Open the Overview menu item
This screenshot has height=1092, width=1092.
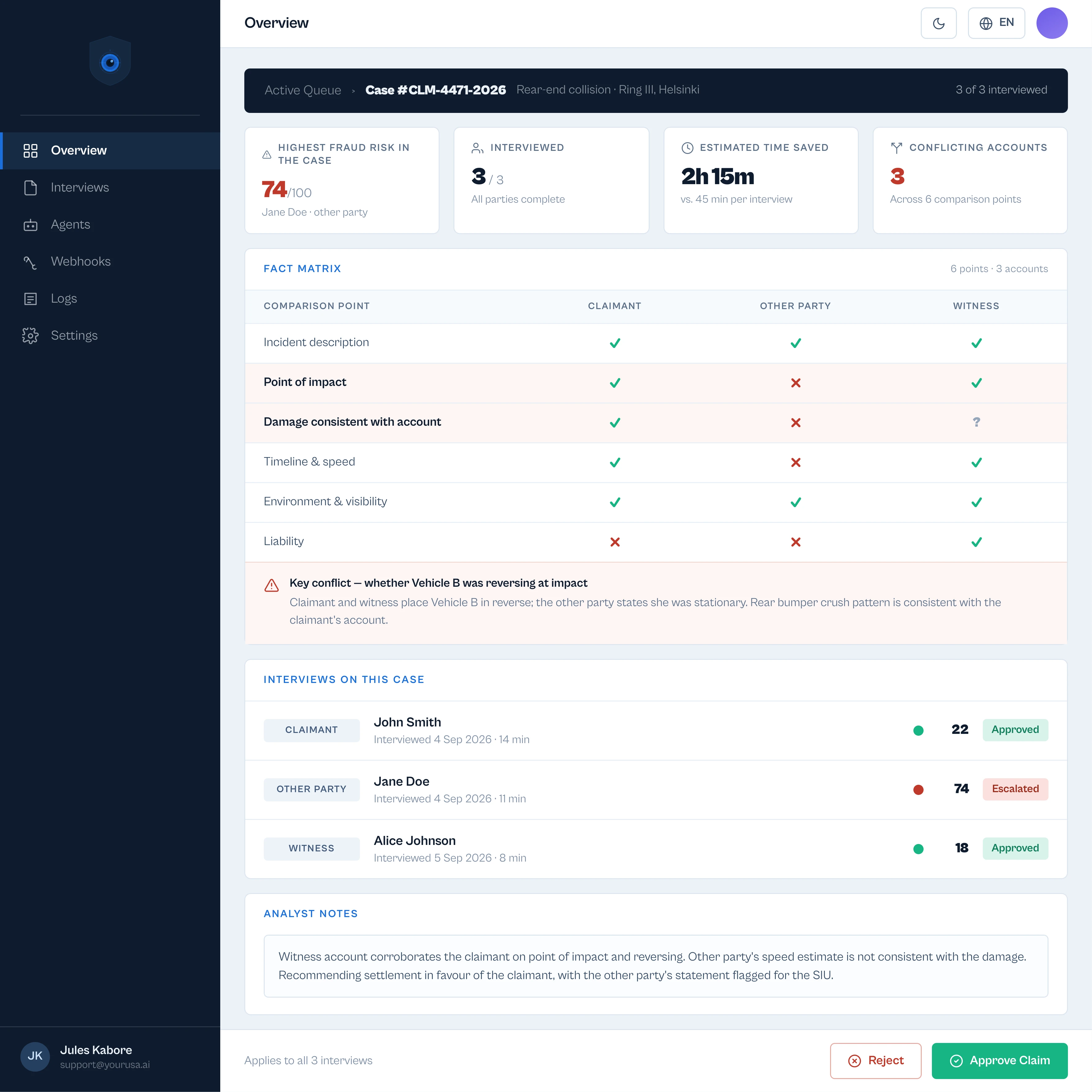point(110,150)
